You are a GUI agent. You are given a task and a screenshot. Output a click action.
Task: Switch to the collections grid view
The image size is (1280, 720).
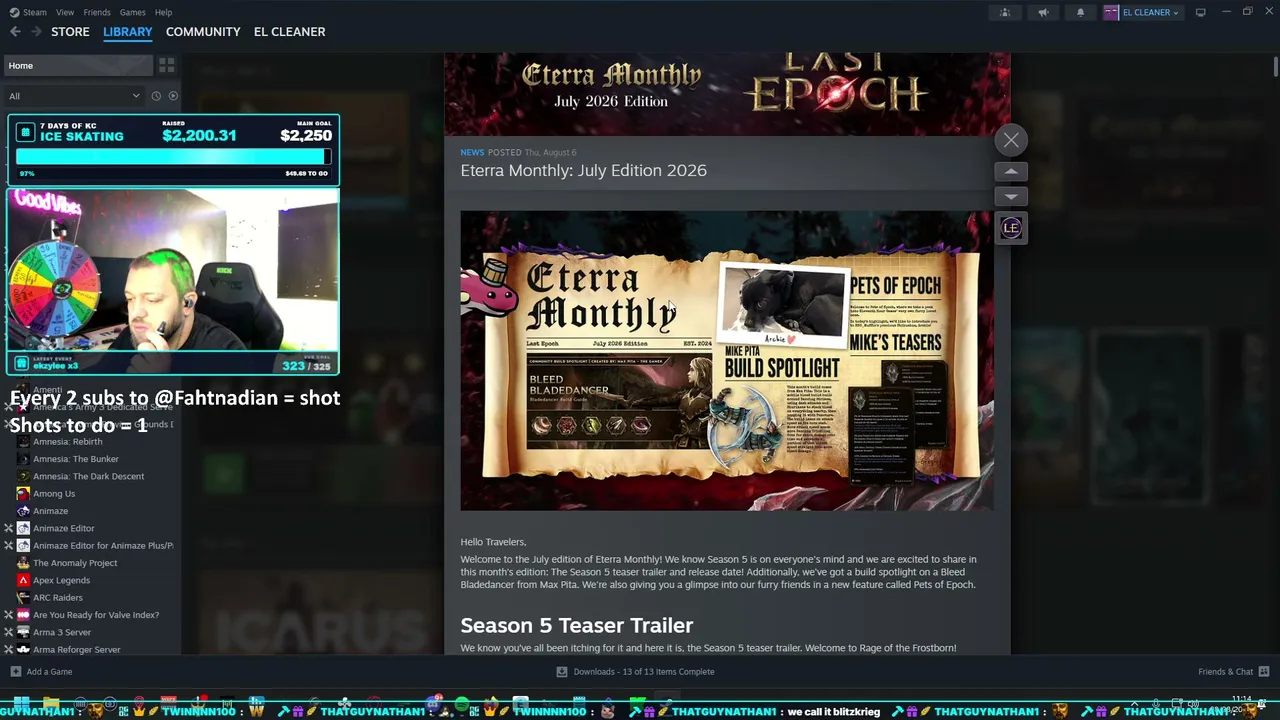point(167,65)
